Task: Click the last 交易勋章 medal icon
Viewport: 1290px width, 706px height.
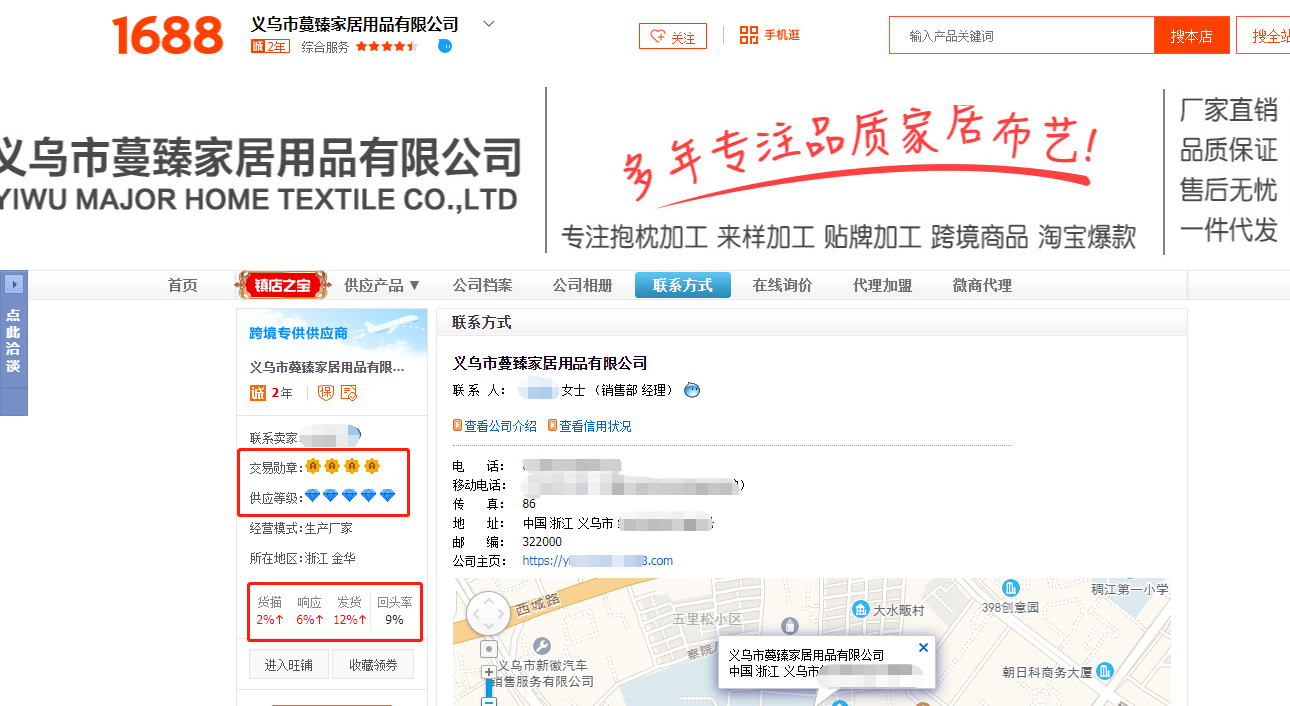Action: coord(372,466)
